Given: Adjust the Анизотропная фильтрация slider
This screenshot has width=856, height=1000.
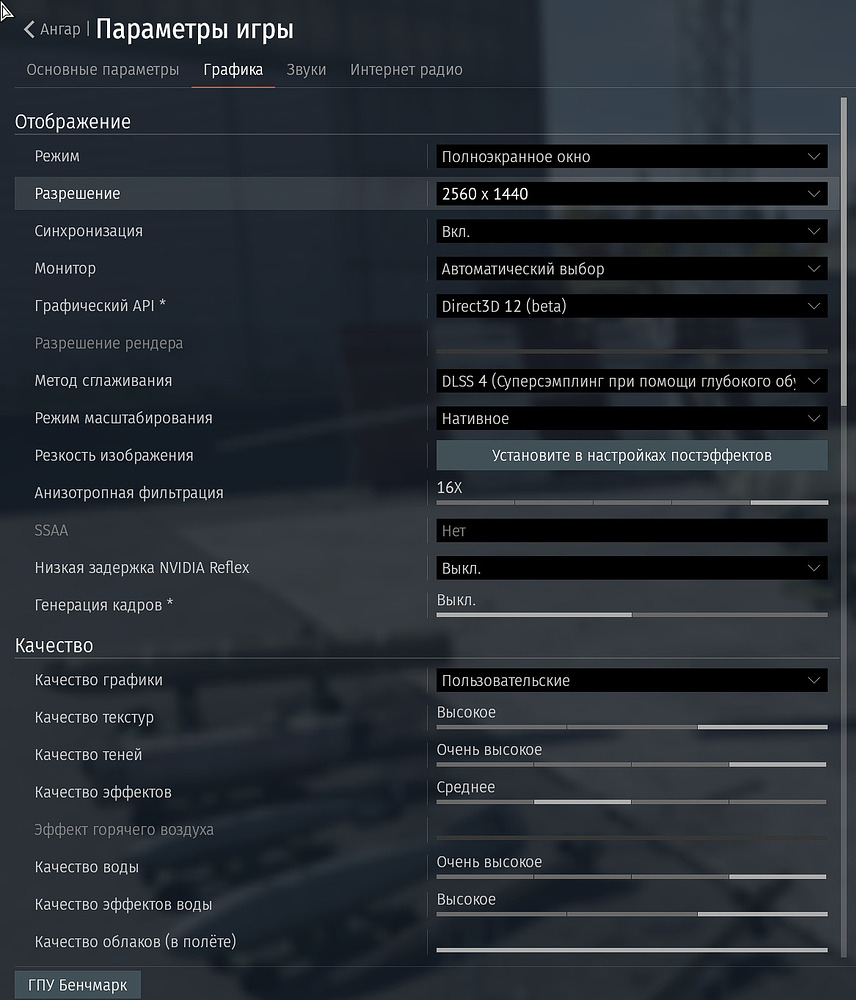Looking at the screenshot, I should (x=631, y=501).
